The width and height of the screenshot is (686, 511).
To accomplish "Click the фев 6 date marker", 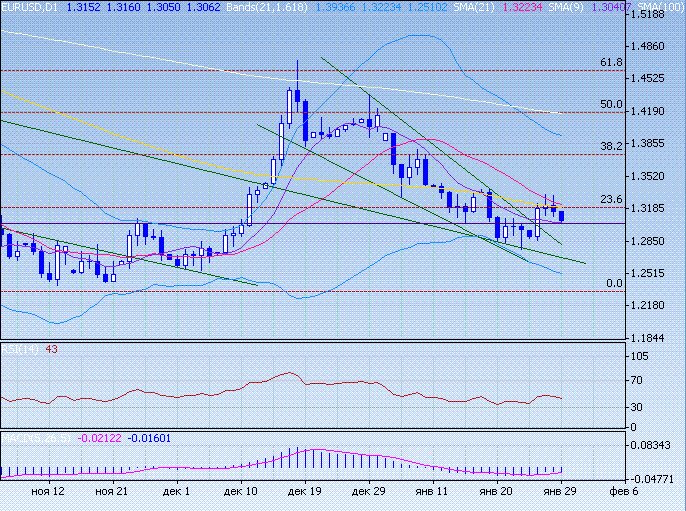I will tap(624, 492).
